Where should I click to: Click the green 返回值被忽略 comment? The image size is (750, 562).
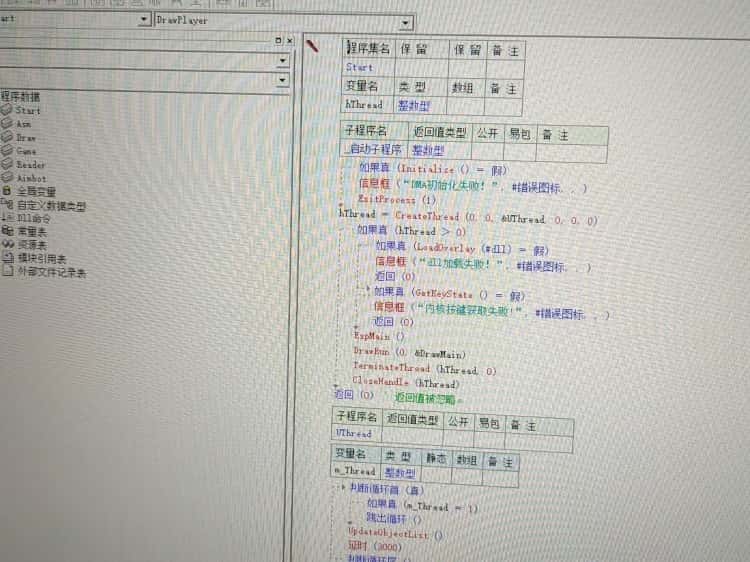(428, 398)
